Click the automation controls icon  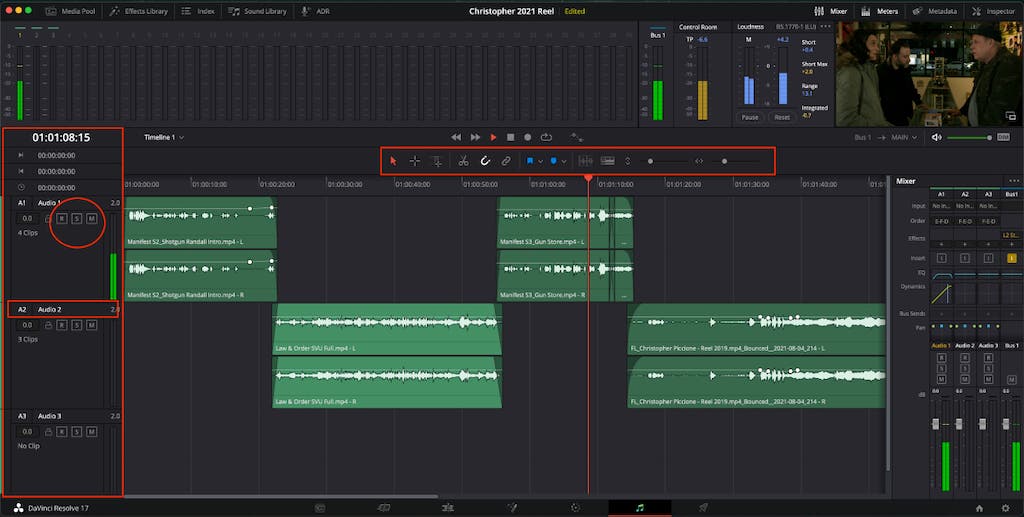pyautogui.click(x=577, y=137)
